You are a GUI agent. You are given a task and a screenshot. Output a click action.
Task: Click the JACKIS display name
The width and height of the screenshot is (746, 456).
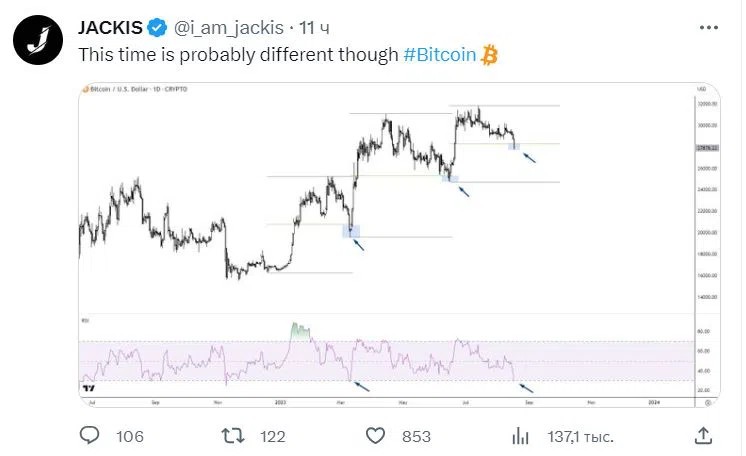tap(110, 26)
